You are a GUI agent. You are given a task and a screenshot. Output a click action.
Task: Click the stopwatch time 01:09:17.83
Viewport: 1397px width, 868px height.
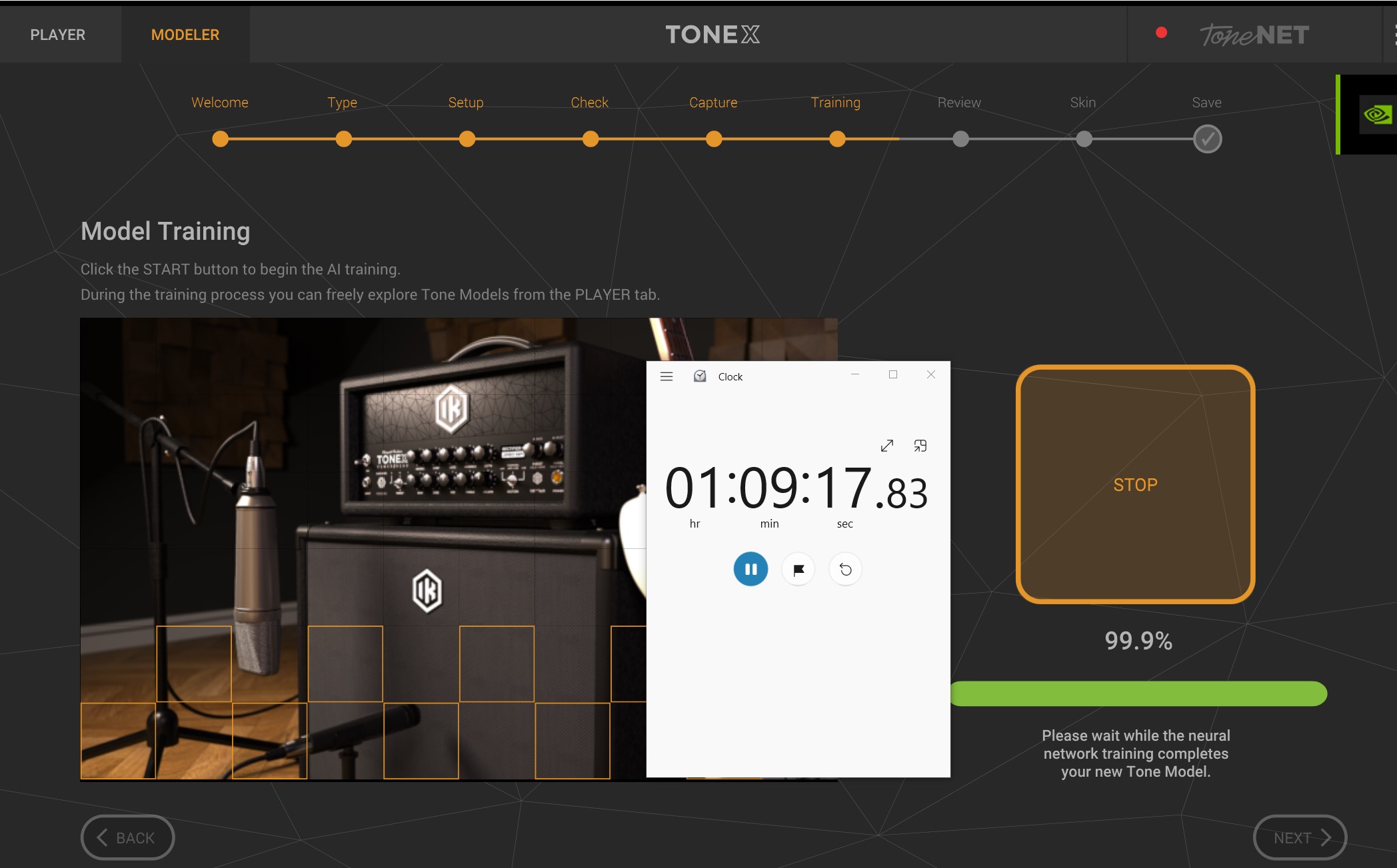[796, 488]
